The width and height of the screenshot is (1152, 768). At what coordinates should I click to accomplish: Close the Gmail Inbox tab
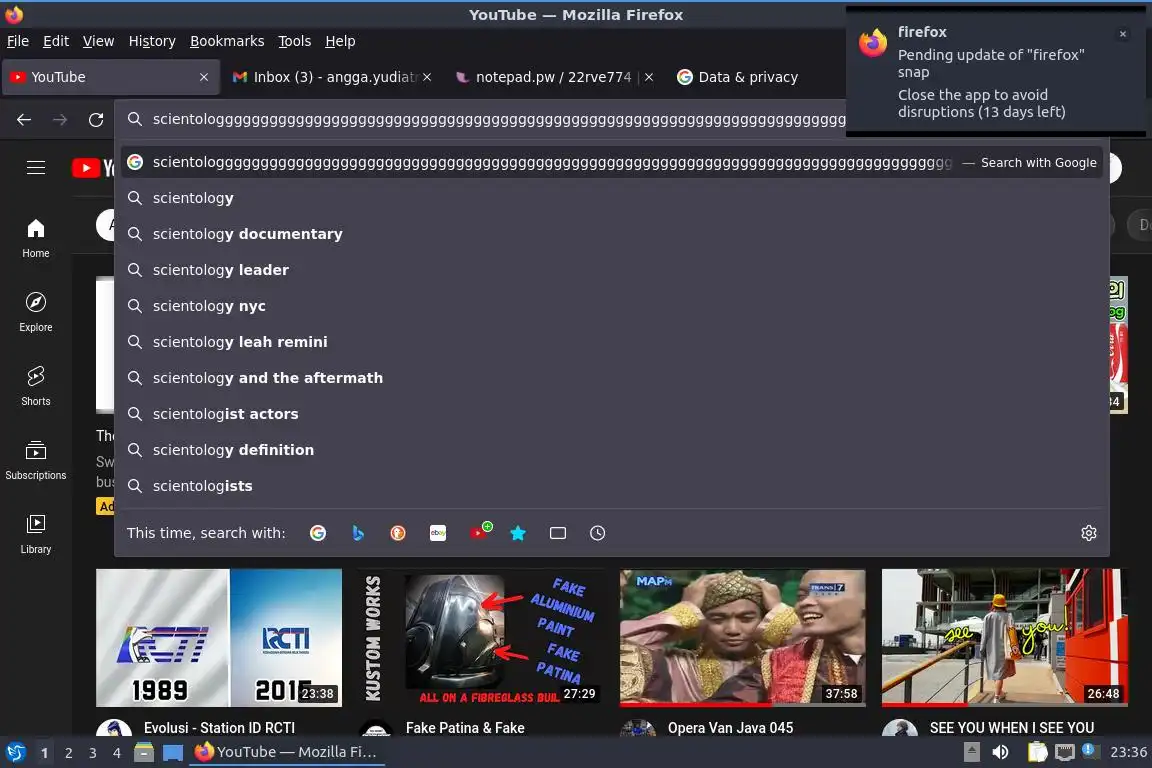point(427,77)
